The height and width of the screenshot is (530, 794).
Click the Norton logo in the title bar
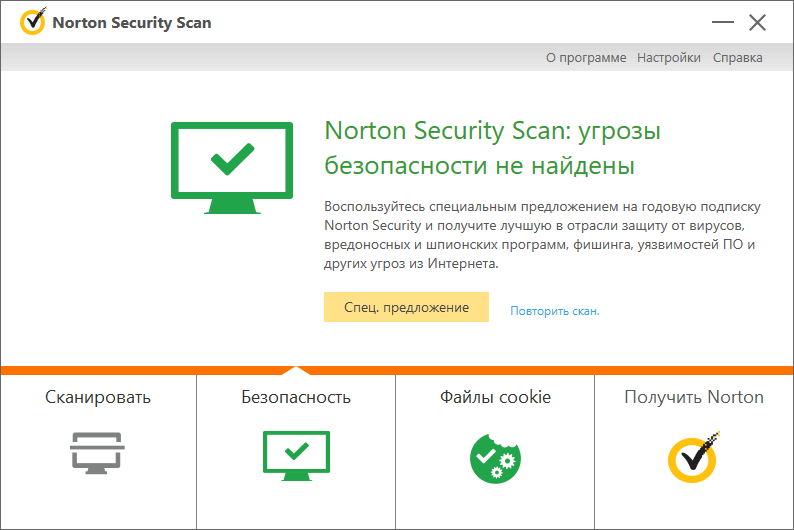point(32,22)
